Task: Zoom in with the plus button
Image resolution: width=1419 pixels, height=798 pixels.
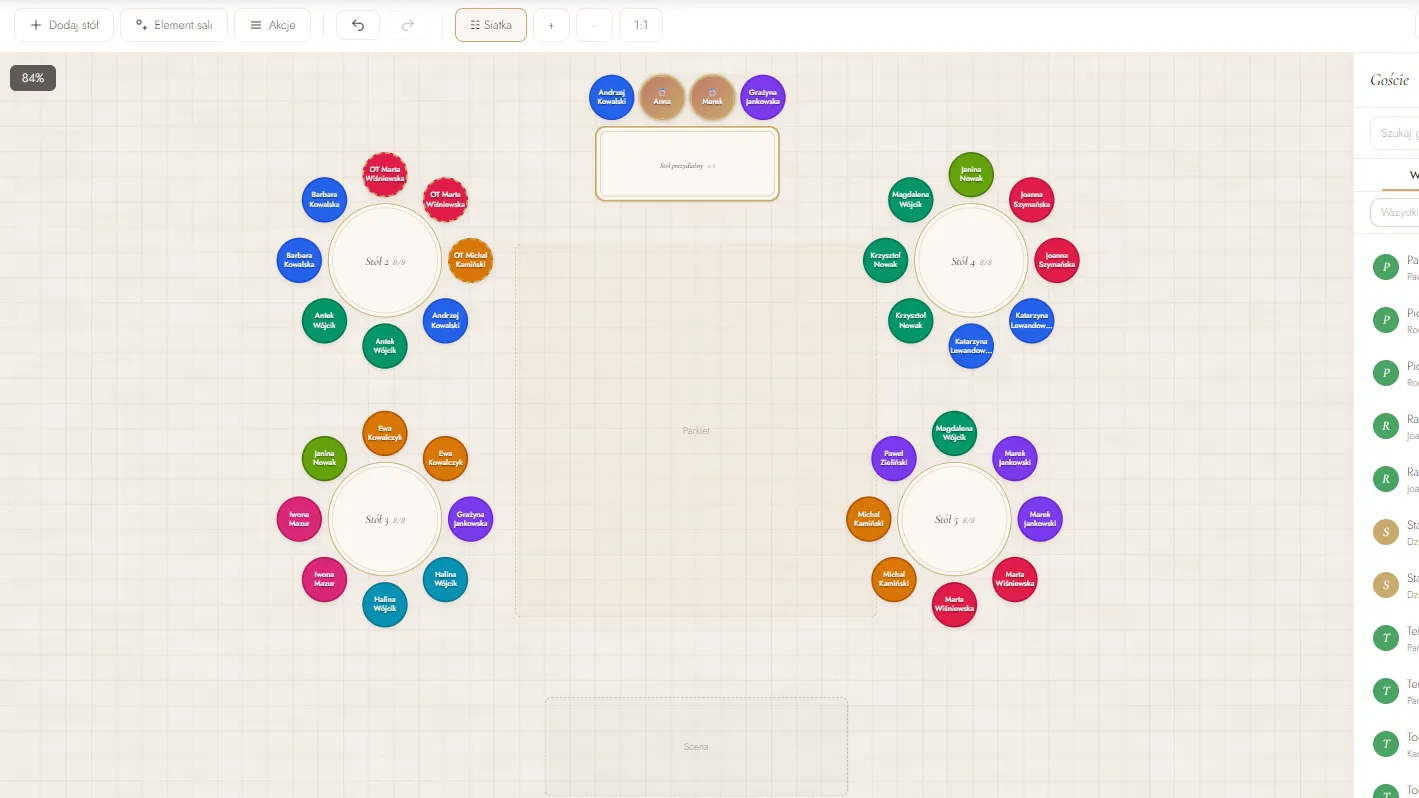Action: 551,25
